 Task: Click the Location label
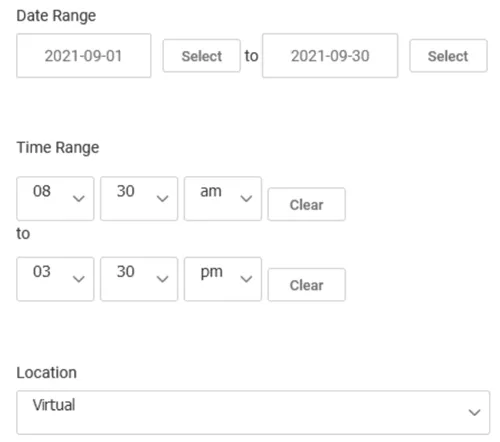[x=47, y=372]
